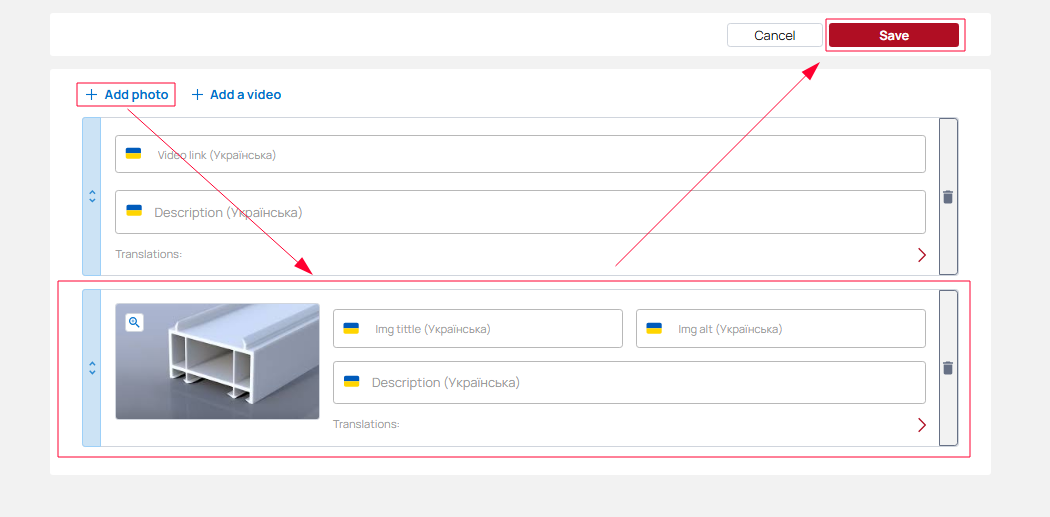
Task: Click the flag in video block Description field
Action: [134, 210]
